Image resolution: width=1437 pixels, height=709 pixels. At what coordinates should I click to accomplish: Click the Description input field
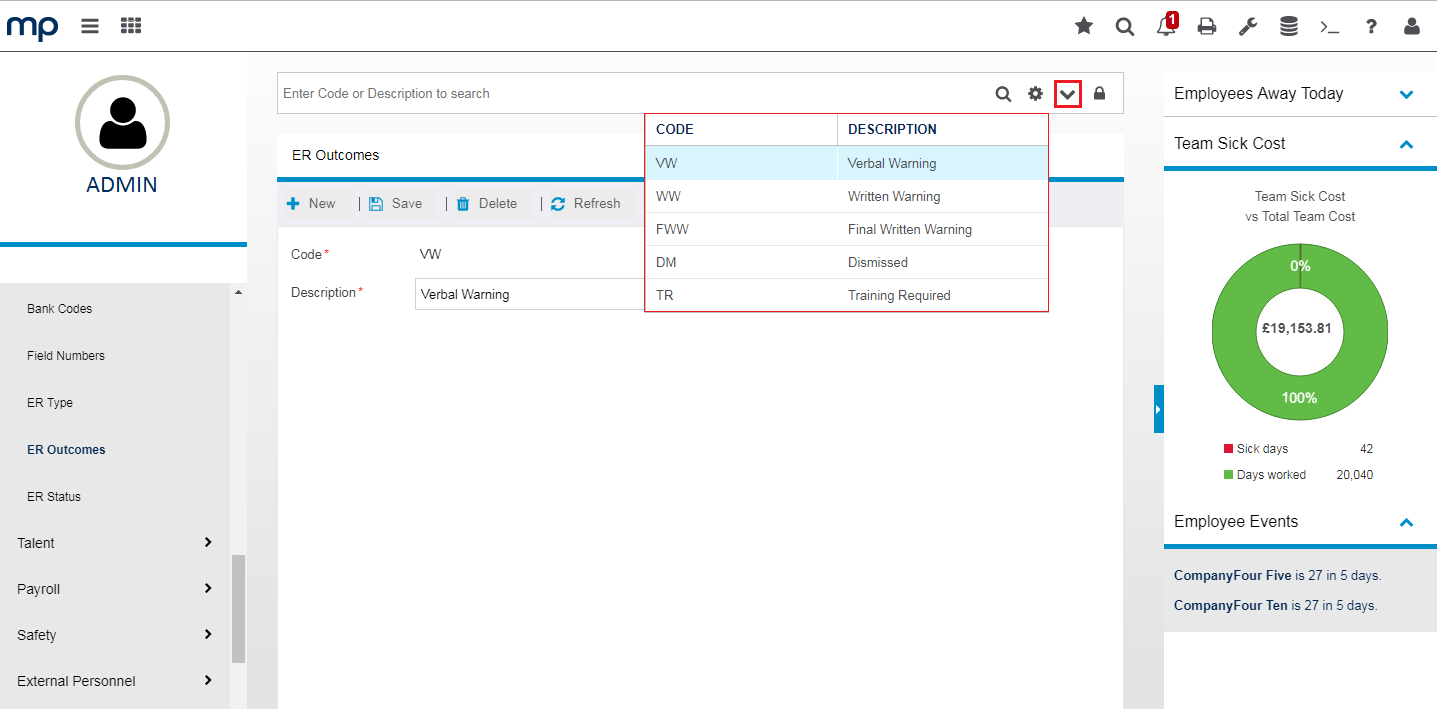tap(530, 294)
